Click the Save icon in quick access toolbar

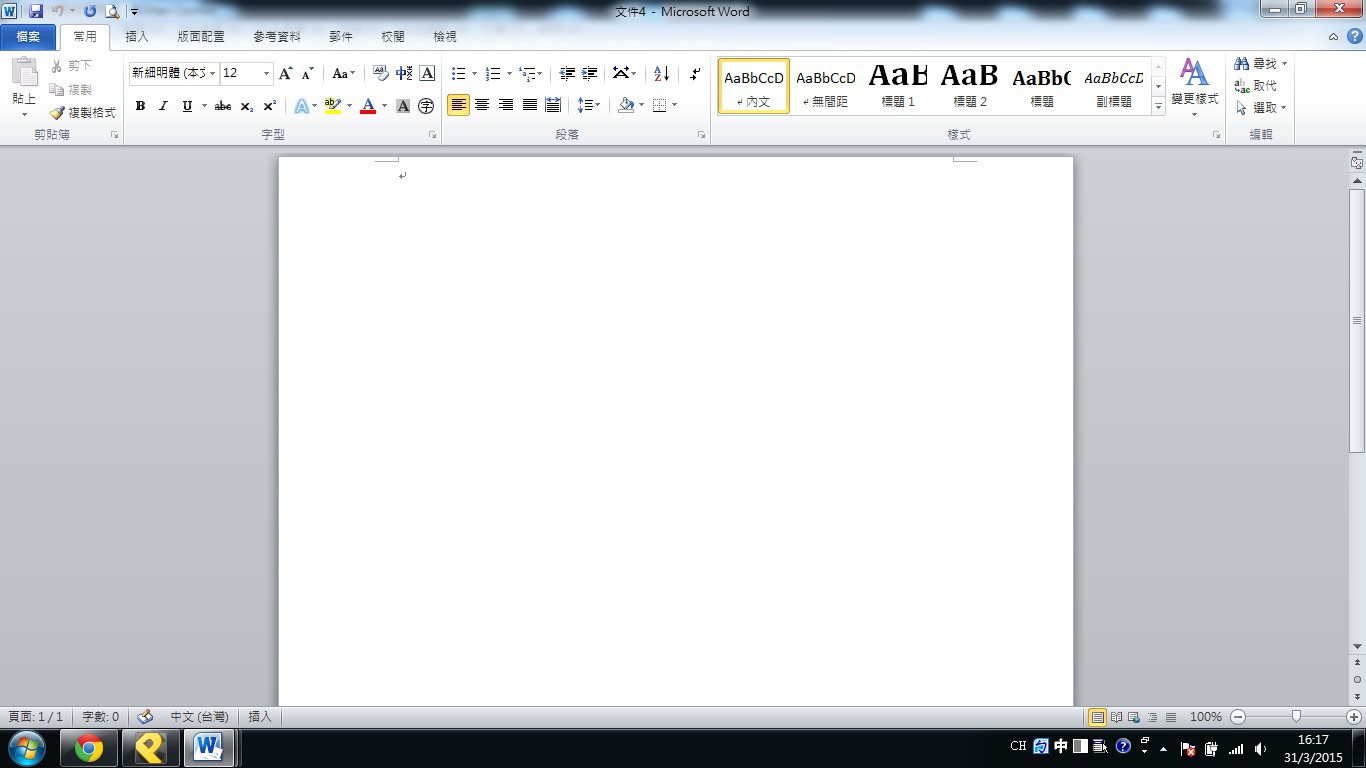(36, 11)
